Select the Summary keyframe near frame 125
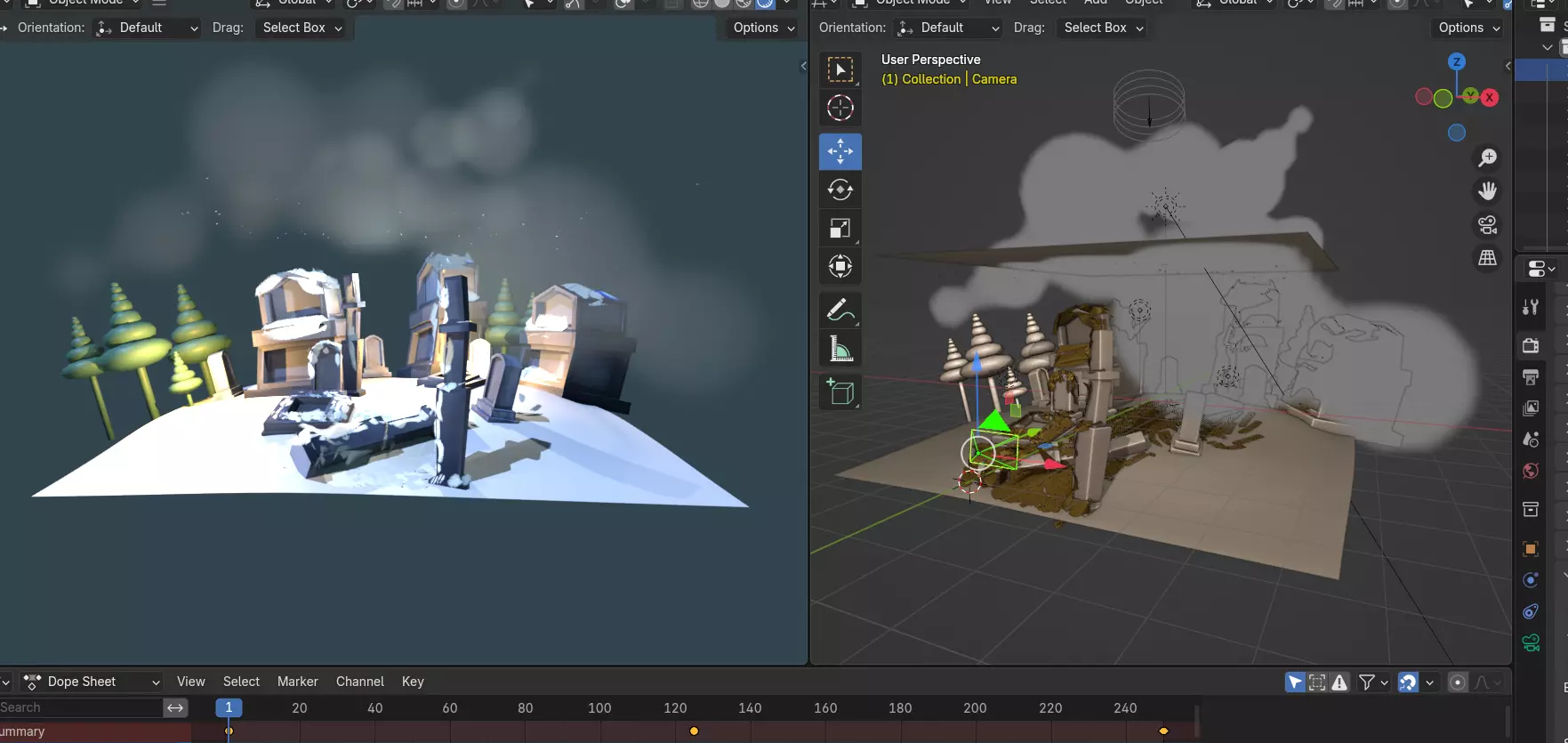1568x743 pixels. coord(694,731)
